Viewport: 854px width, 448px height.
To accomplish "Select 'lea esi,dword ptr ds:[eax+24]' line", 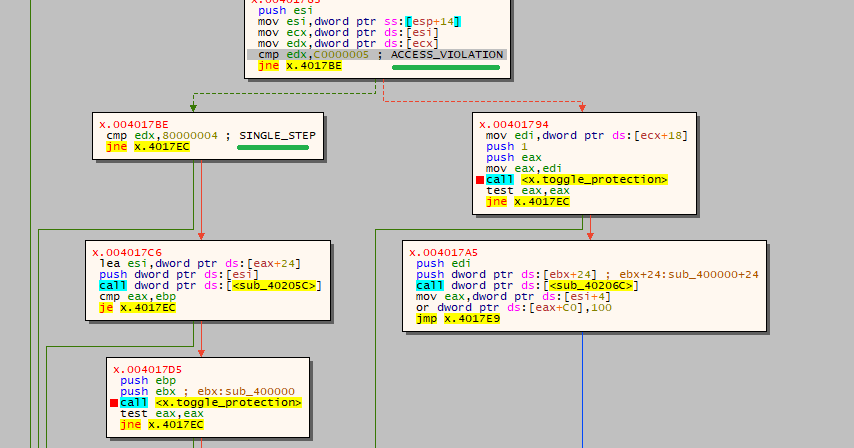I will (x=200, y=263).
